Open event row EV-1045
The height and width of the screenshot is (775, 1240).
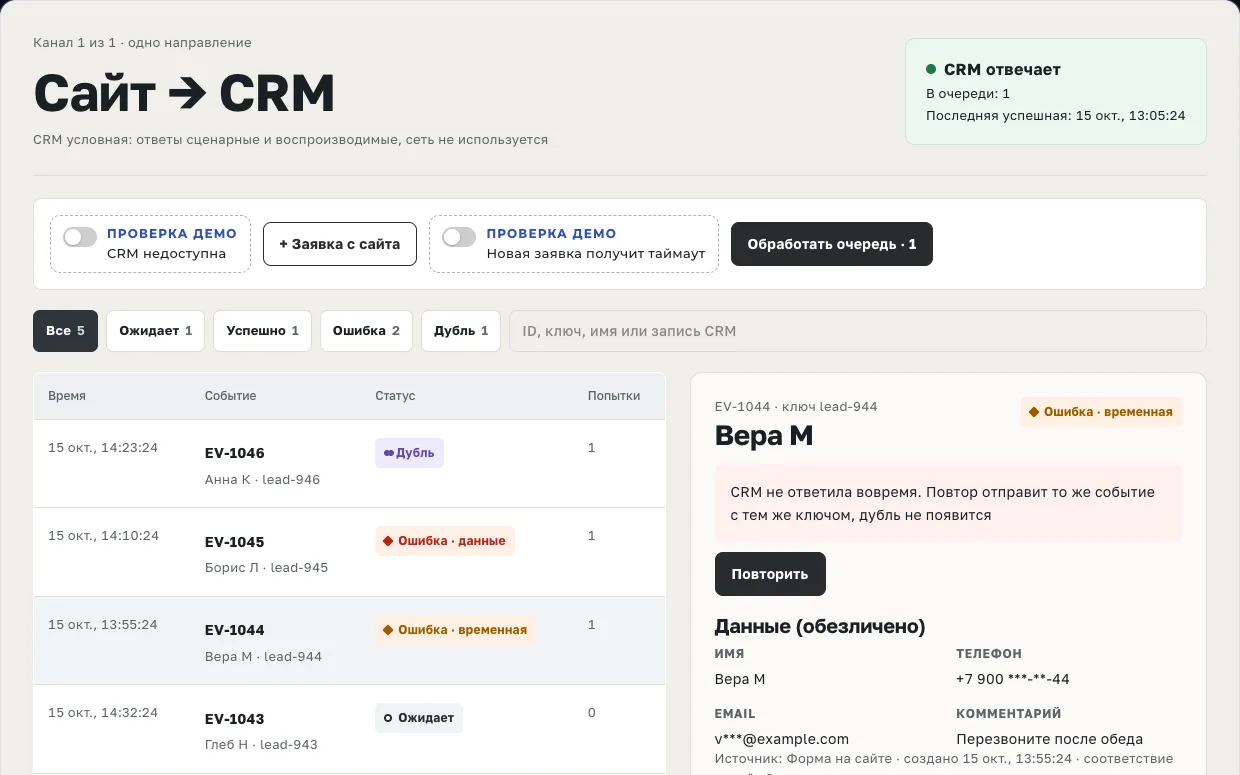point(349,552)
